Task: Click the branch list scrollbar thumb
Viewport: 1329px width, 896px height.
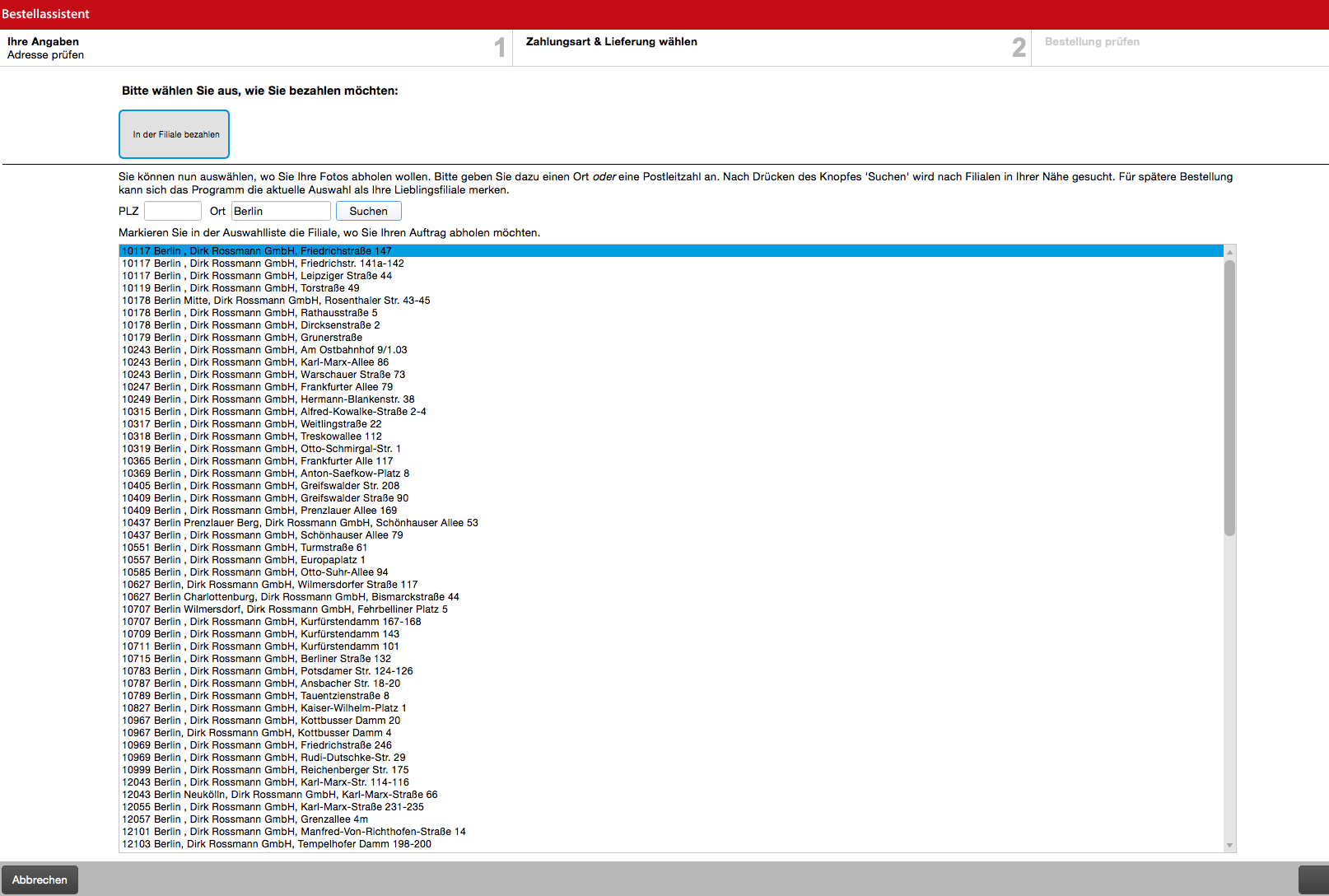Action: coord(1229,398)
